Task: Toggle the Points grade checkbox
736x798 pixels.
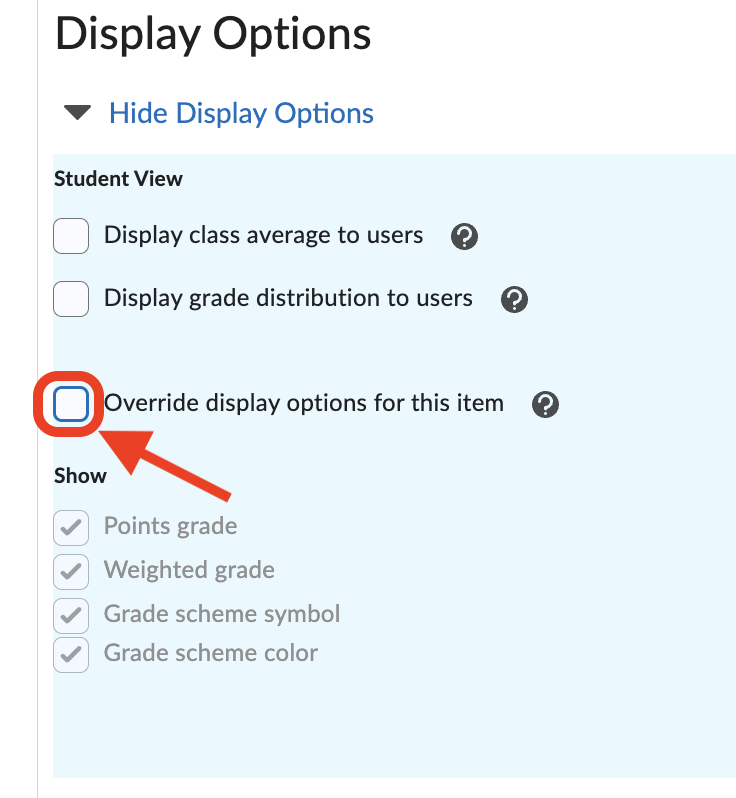Action: pyautogui.click(x=71, y=527)
